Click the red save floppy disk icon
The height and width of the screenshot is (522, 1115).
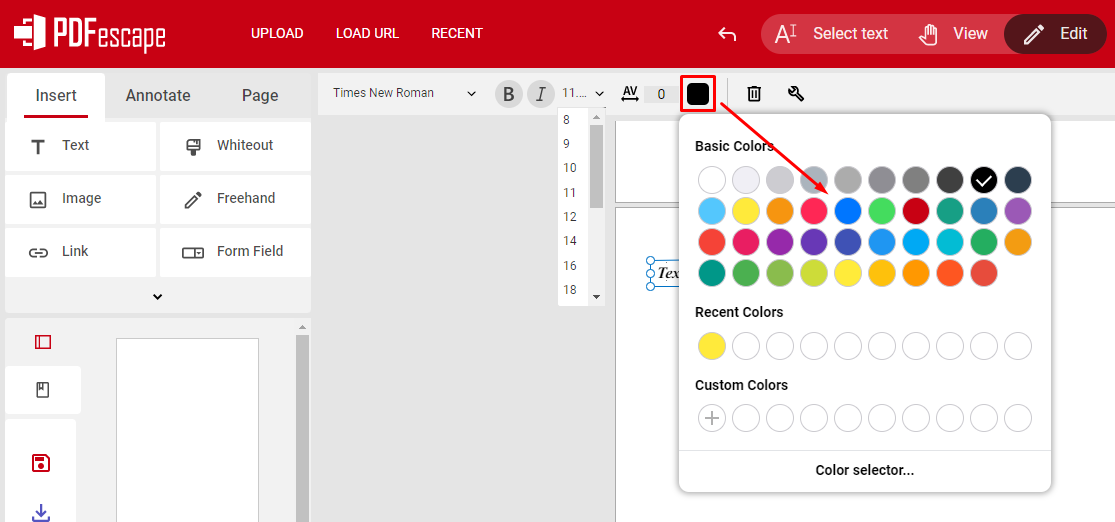[41, 463]
